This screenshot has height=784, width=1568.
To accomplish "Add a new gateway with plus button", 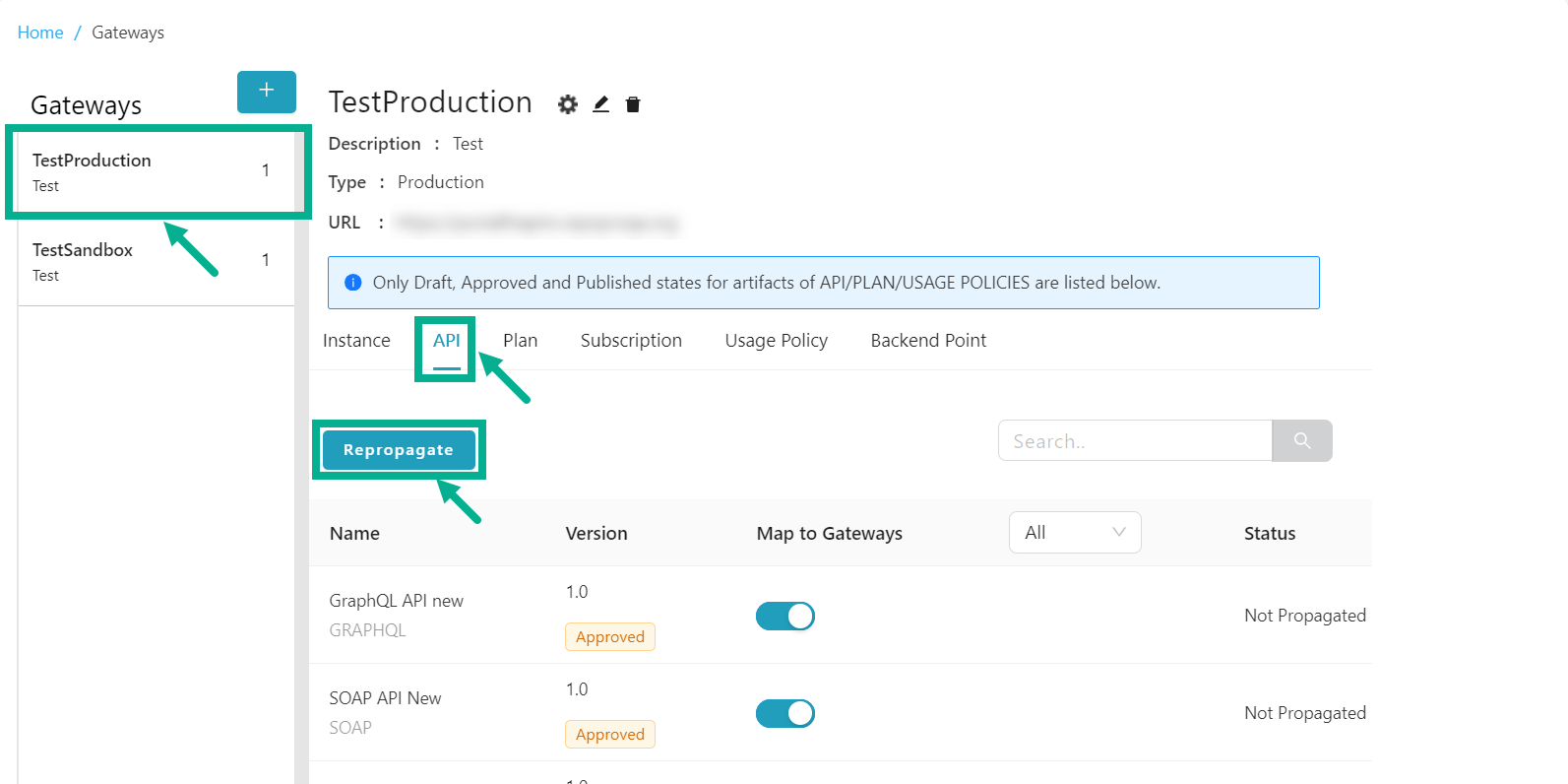I will (266, 92).
